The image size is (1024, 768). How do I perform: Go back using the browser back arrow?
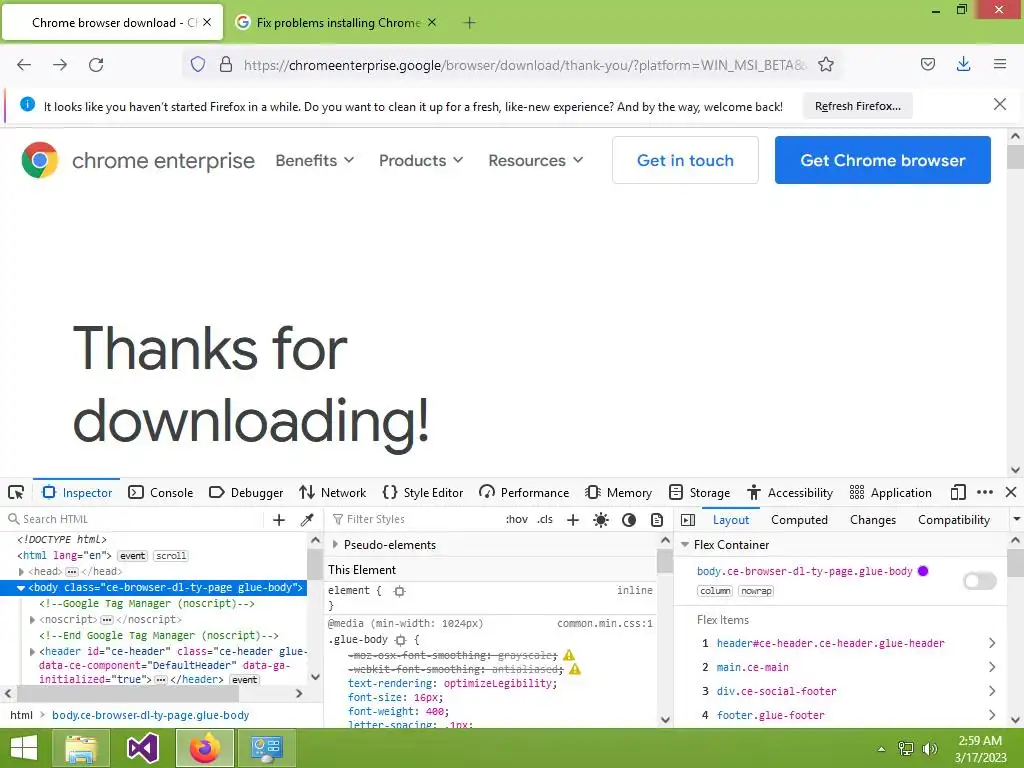(24, 65)
